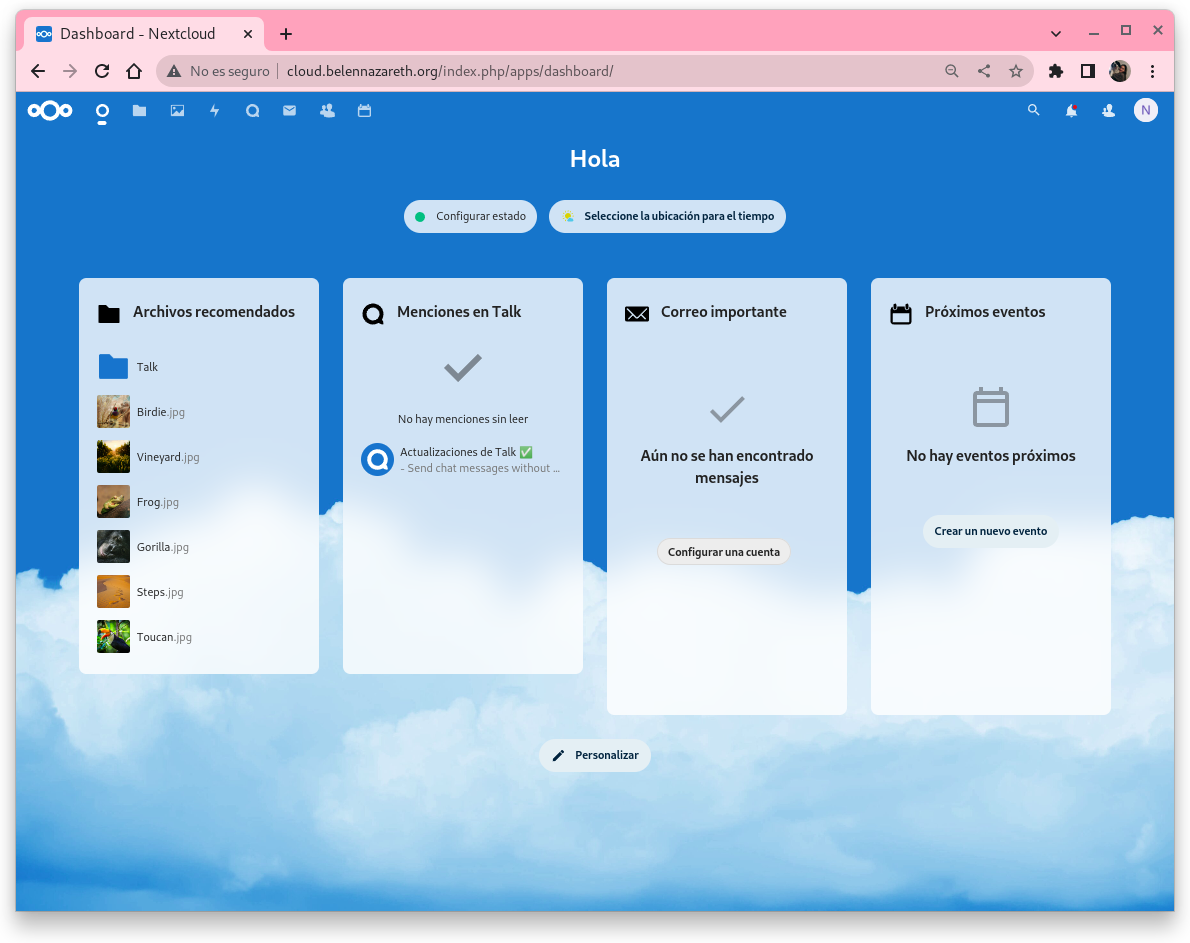The image size is (1190, 943).
Task: Click the Personalizar button
Action: [x=595, y=755]
